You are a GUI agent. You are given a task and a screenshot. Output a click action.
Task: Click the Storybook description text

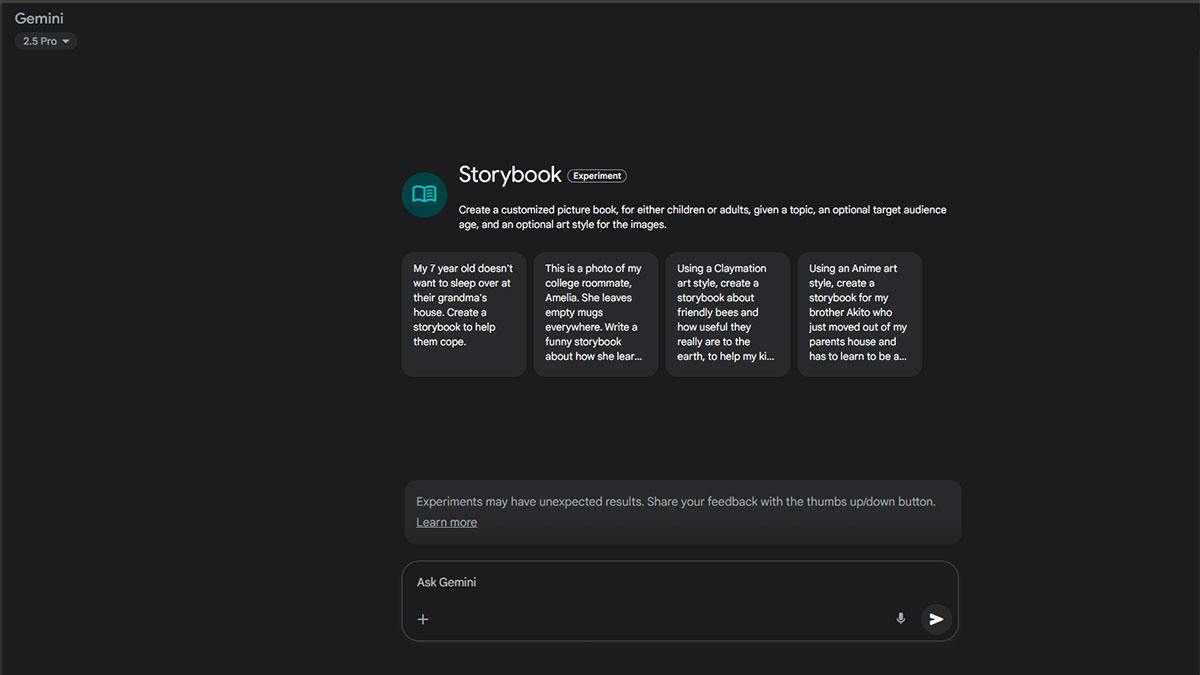click(x=702, y=217)
